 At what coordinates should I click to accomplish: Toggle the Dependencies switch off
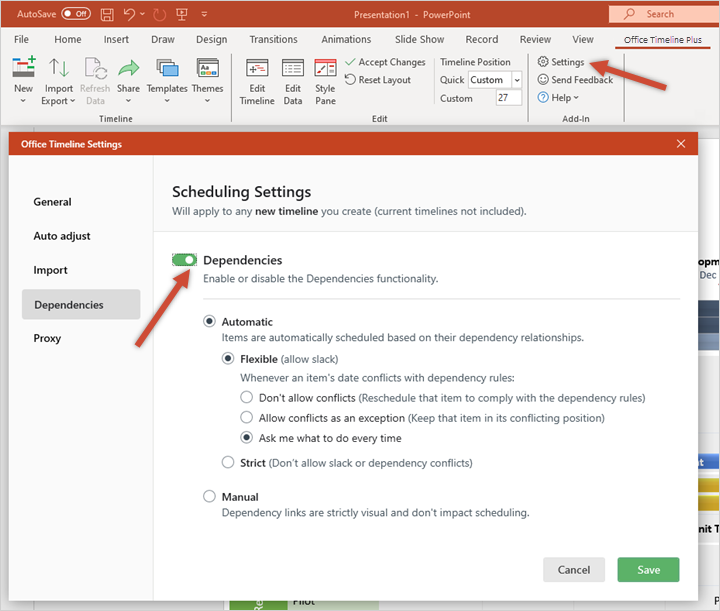point(185,260)
